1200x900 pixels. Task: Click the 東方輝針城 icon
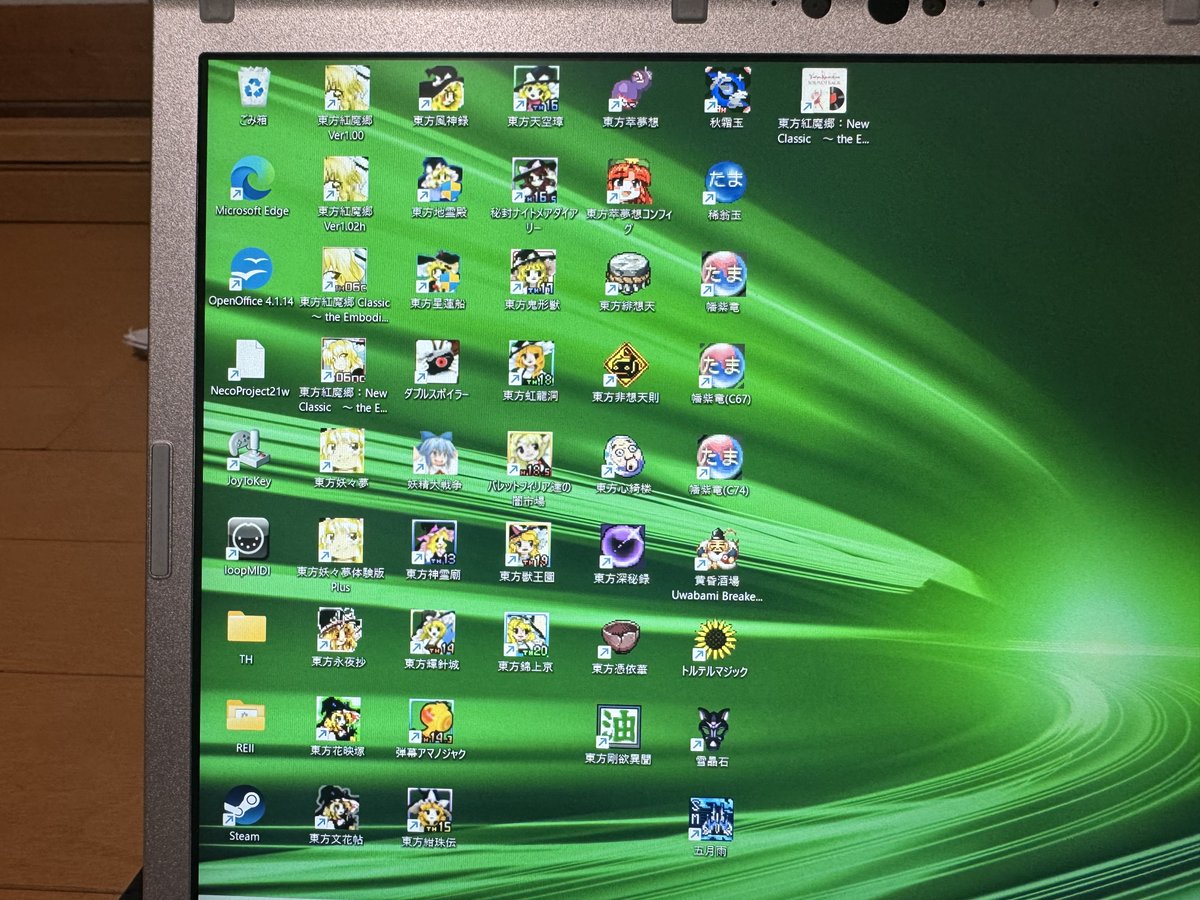(432, 632)
